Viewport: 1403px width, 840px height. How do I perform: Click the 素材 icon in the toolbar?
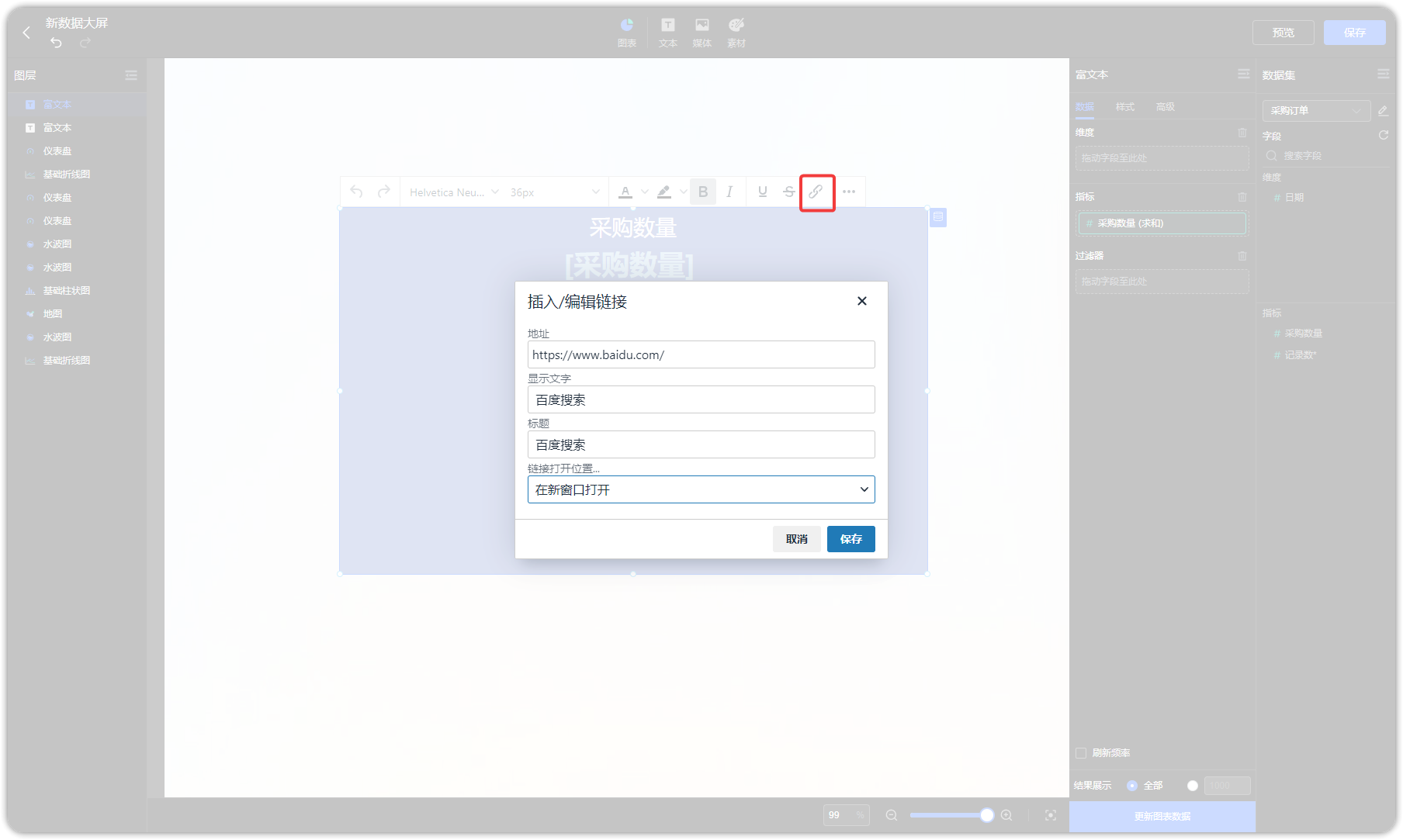(736, 32)
